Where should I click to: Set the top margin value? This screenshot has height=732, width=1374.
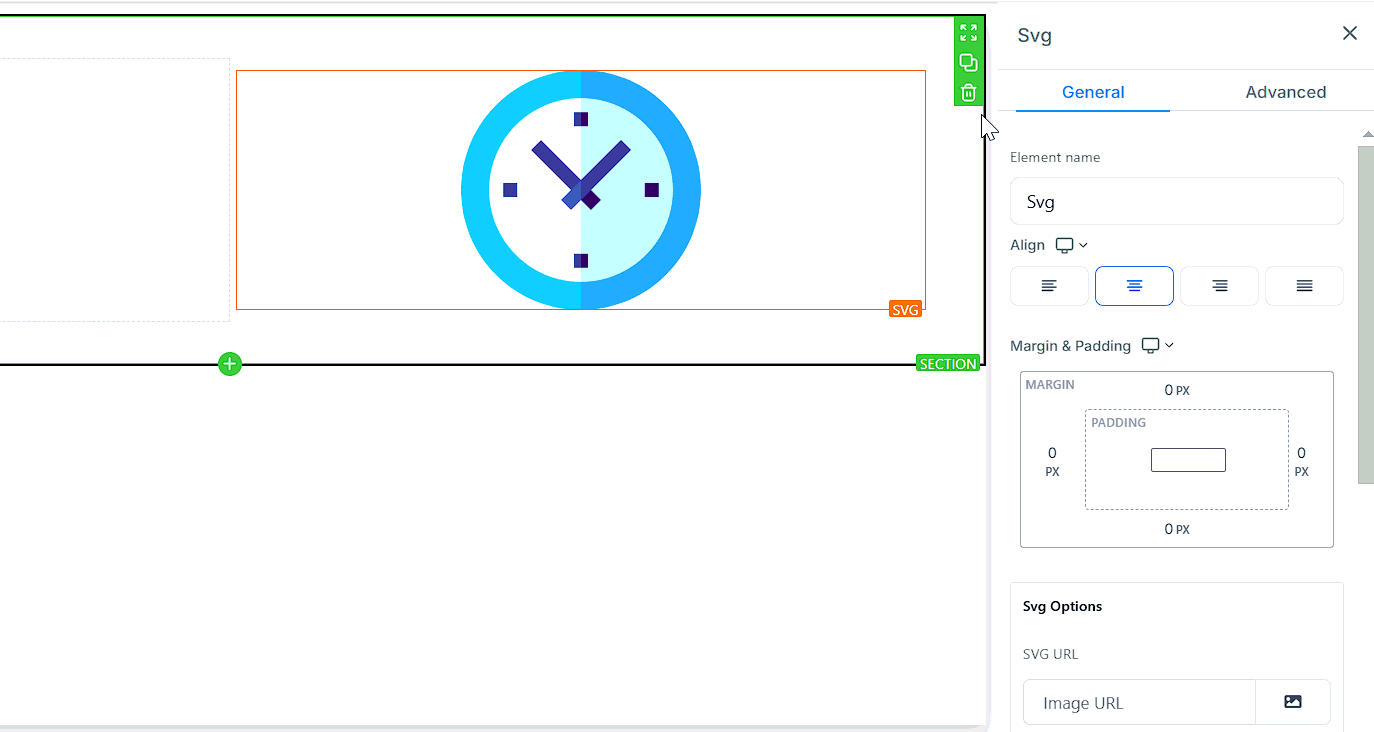click(x=1177, y=390)
